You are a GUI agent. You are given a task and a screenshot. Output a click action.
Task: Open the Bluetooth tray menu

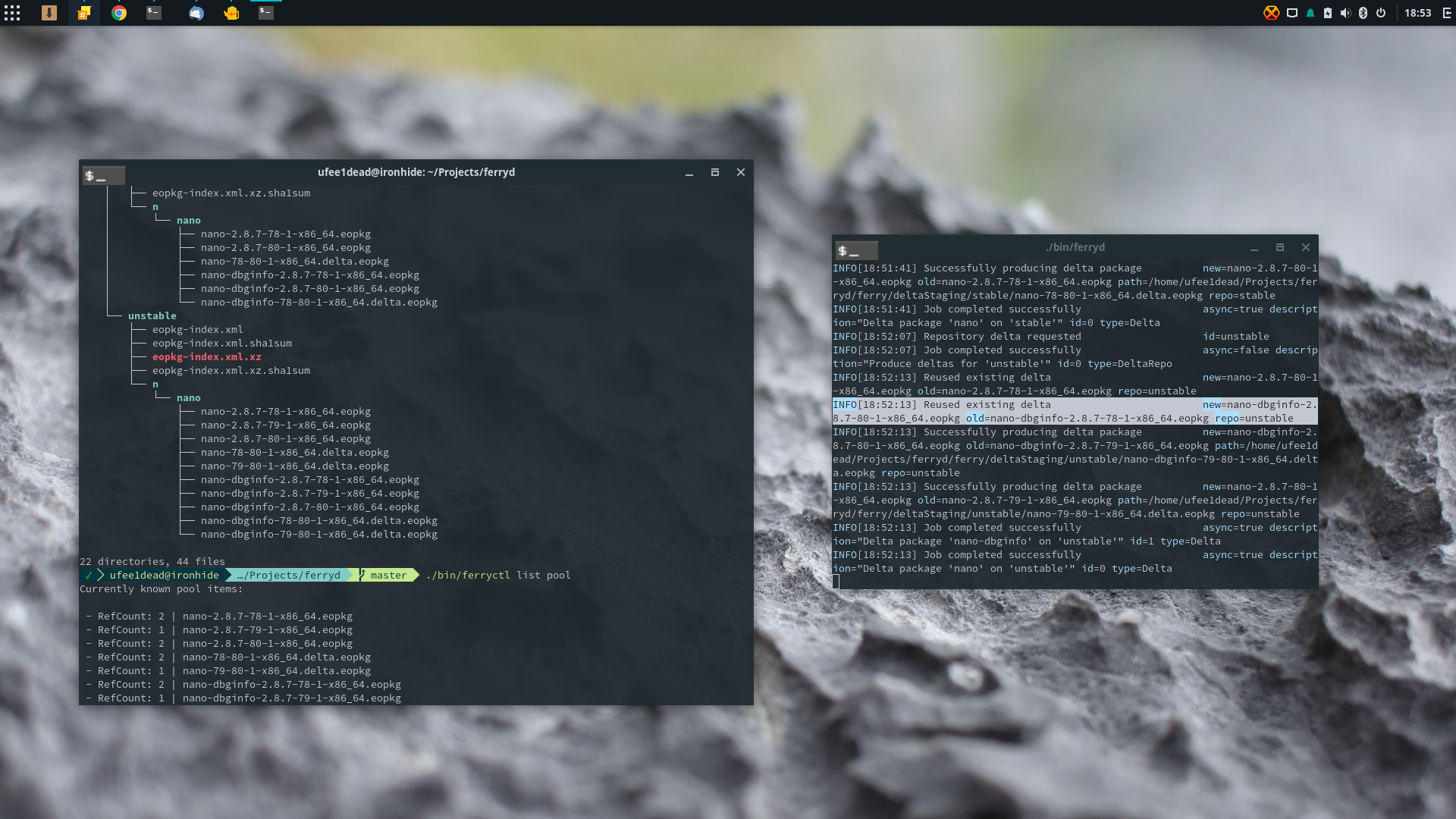tap(1363, 13)
